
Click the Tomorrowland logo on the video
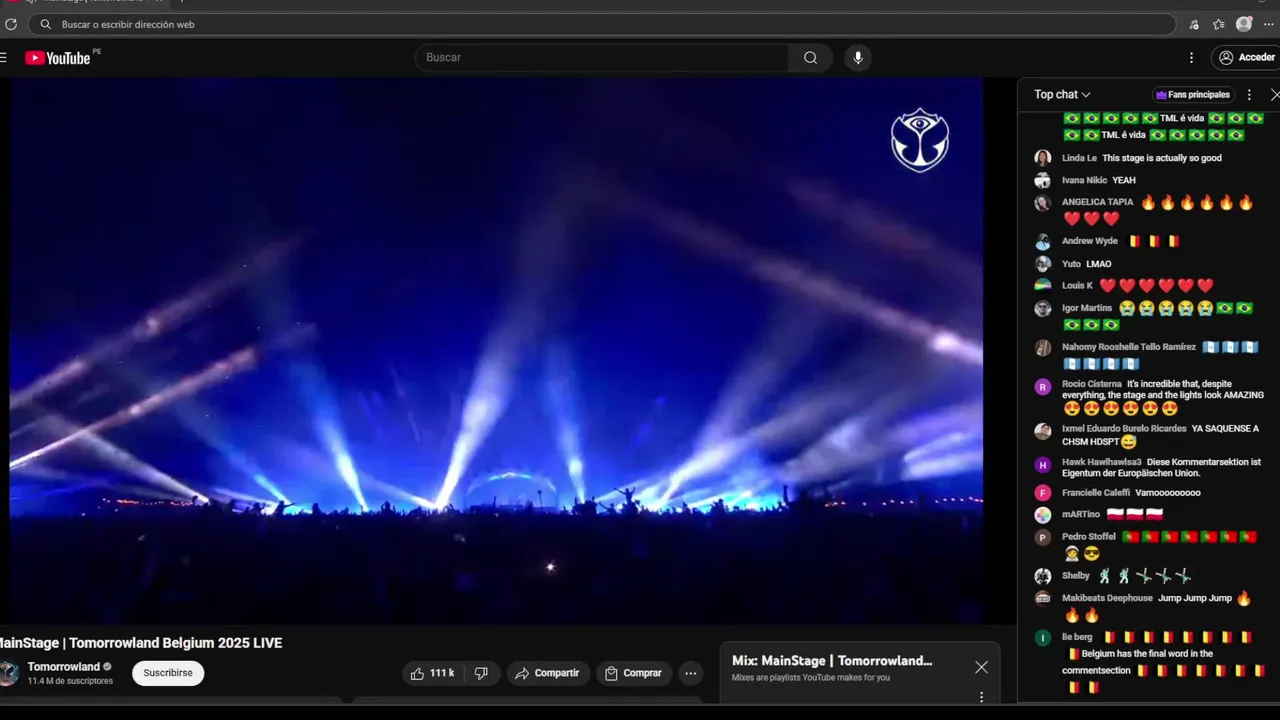coord(920,140)
